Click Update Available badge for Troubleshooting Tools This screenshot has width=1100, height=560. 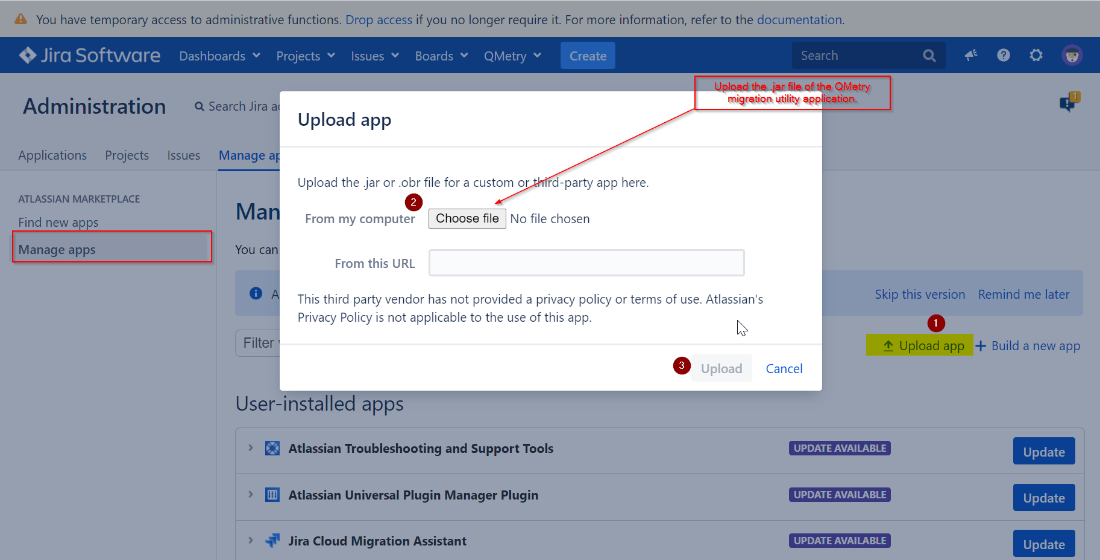840,448
